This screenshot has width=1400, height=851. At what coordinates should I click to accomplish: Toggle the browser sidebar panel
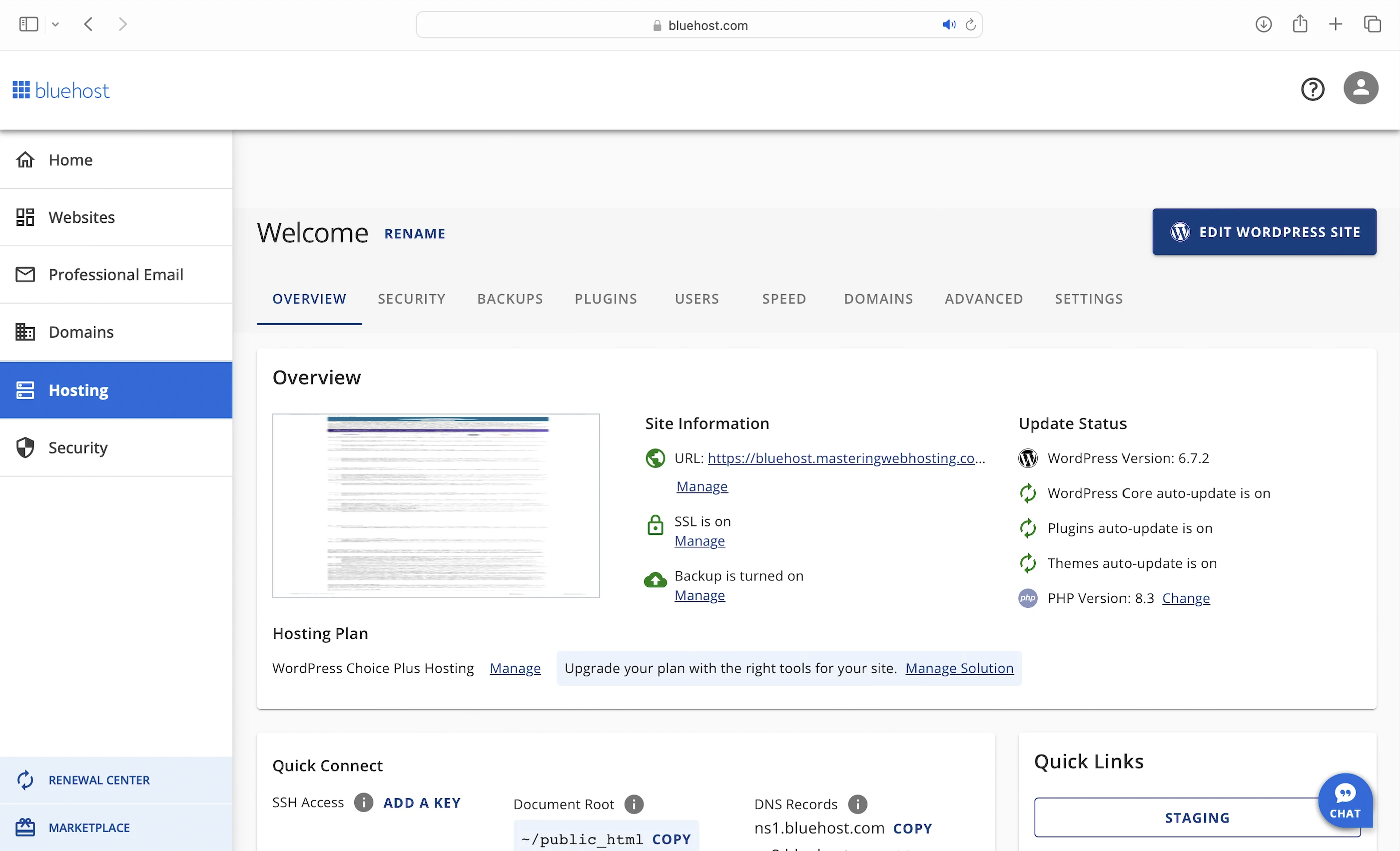28,24
